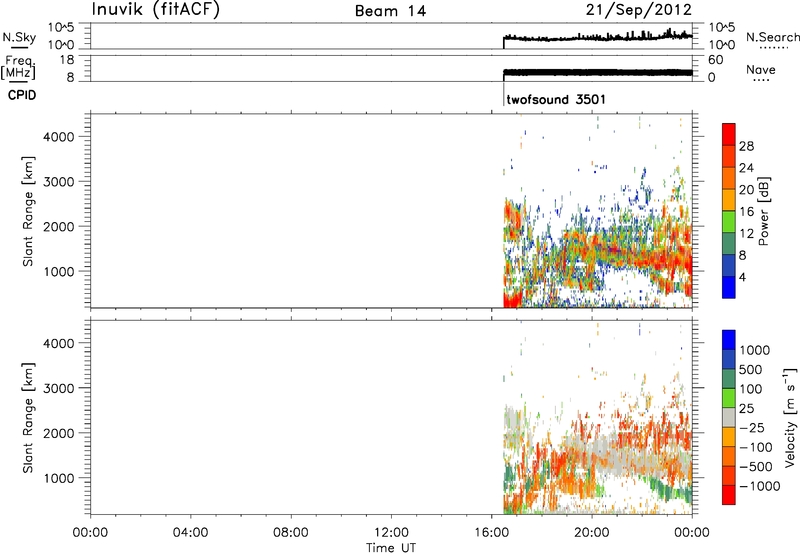
Task: Click the '60' Nave axis tick label
Action: 715,60
